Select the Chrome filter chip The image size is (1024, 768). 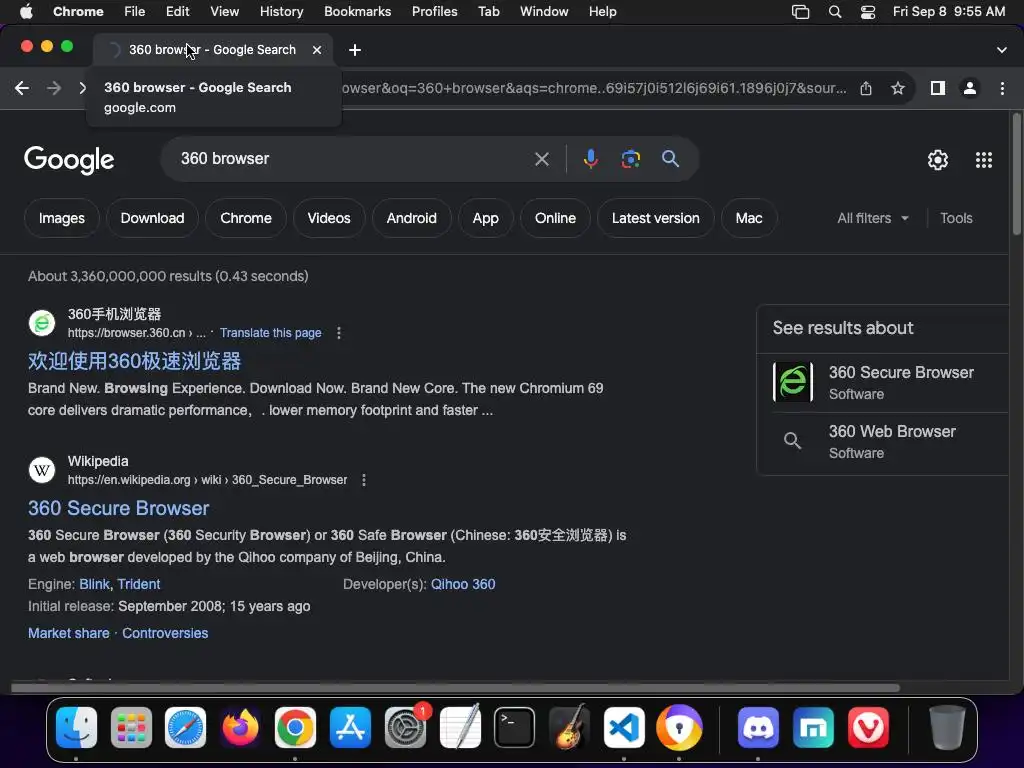tap(246, 218)
